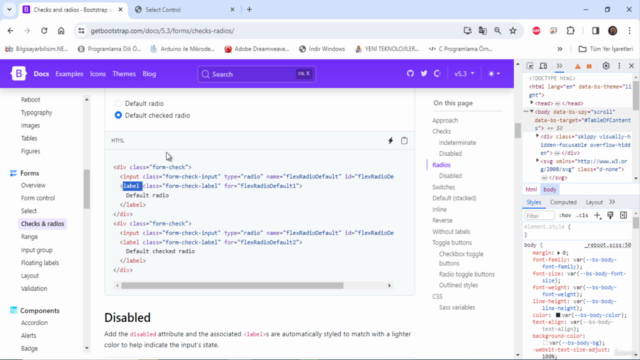Viewport: 640px width, 360px height.
Task: Expand the margin property triangle
Action: 558,253
